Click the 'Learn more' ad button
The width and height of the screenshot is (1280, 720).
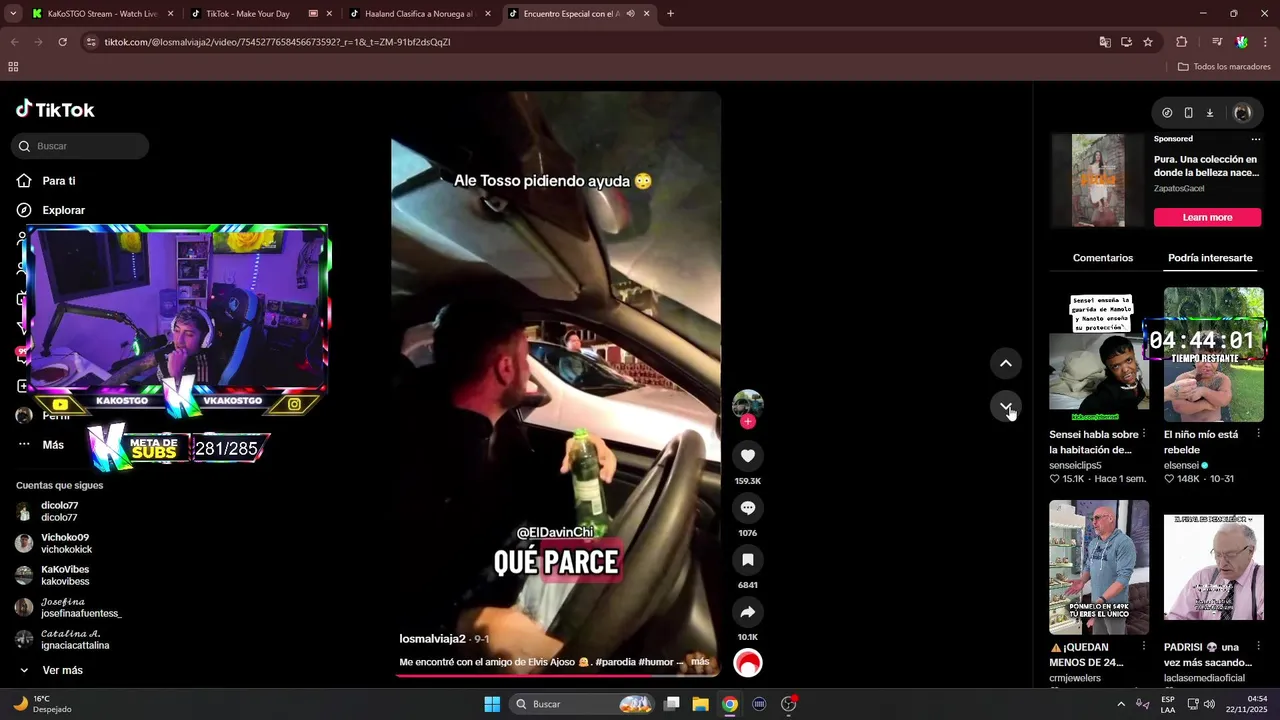tap(1207, 217)
